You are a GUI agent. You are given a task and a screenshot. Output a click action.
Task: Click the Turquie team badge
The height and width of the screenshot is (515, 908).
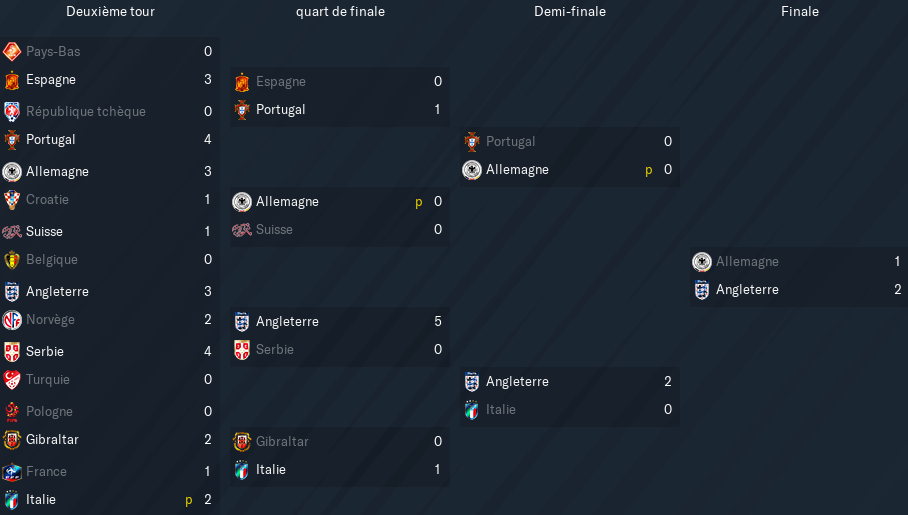[x=12, y=379]
